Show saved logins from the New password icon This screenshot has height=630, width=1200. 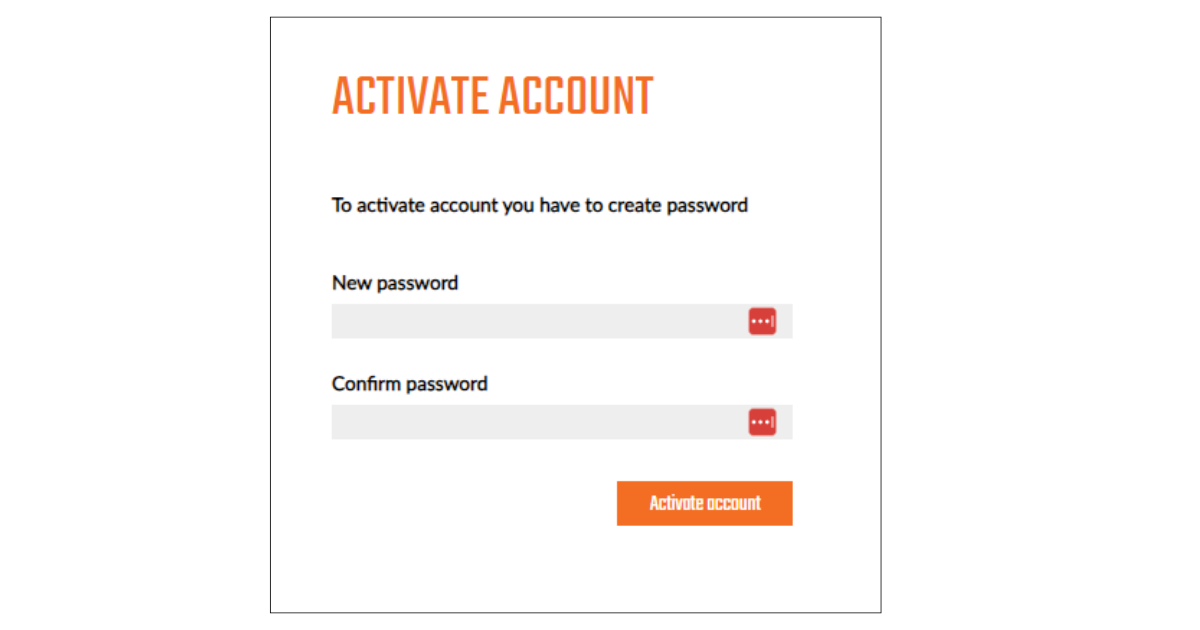762,321
